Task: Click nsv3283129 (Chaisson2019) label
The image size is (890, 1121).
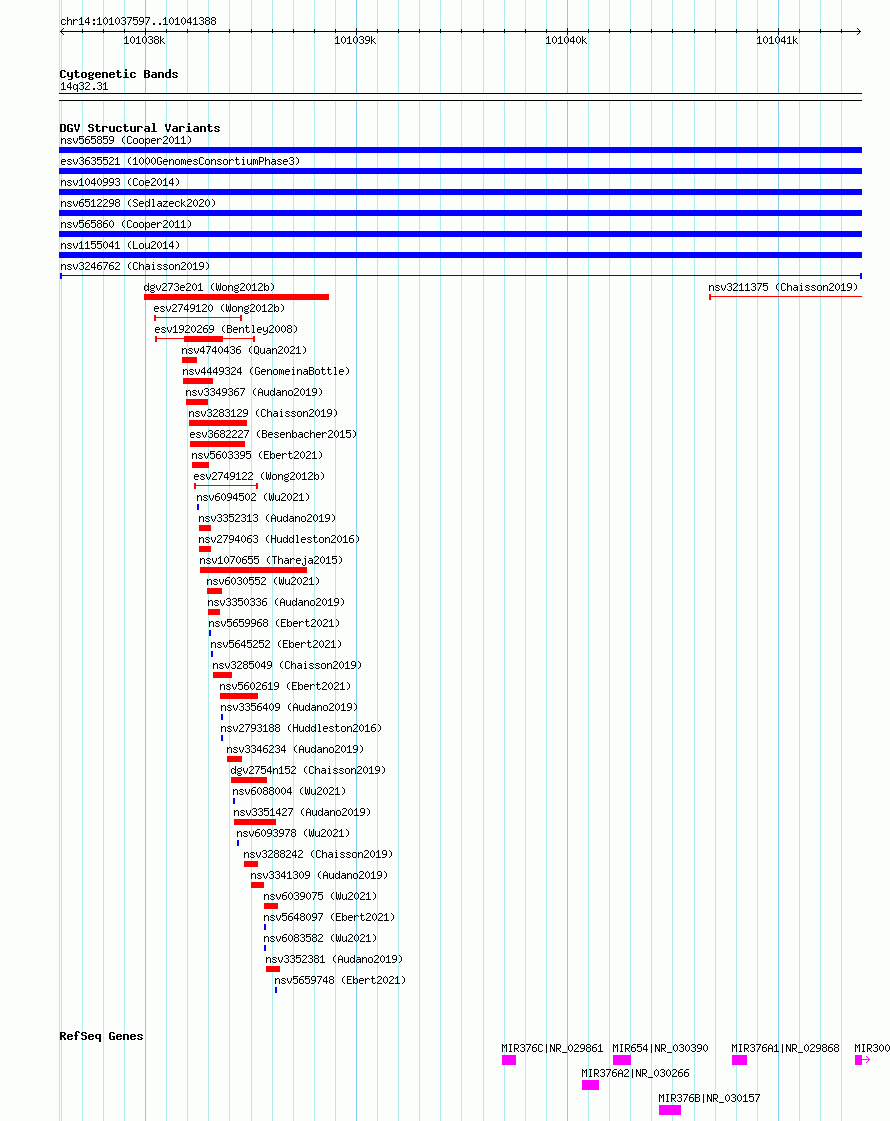Action: [263, 413]
